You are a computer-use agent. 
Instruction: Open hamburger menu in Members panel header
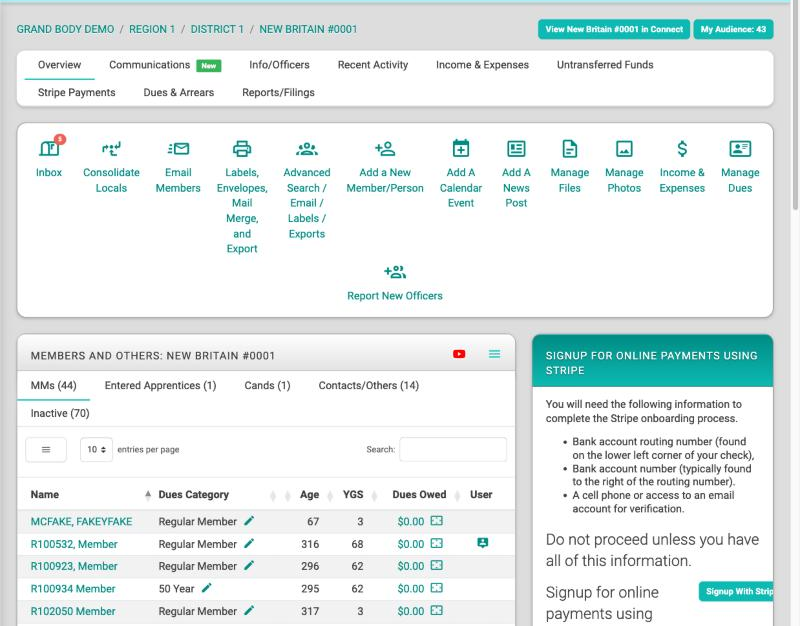tap(494, 354)
